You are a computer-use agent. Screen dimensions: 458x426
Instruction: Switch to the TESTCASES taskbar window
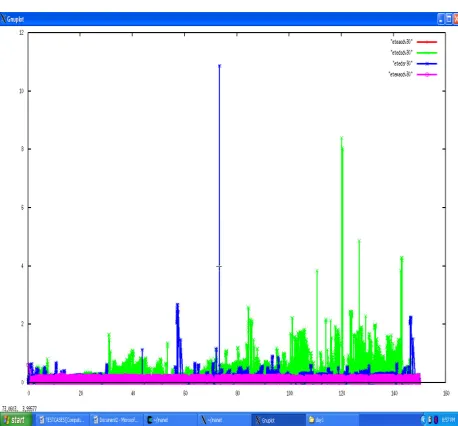point(63,420)
